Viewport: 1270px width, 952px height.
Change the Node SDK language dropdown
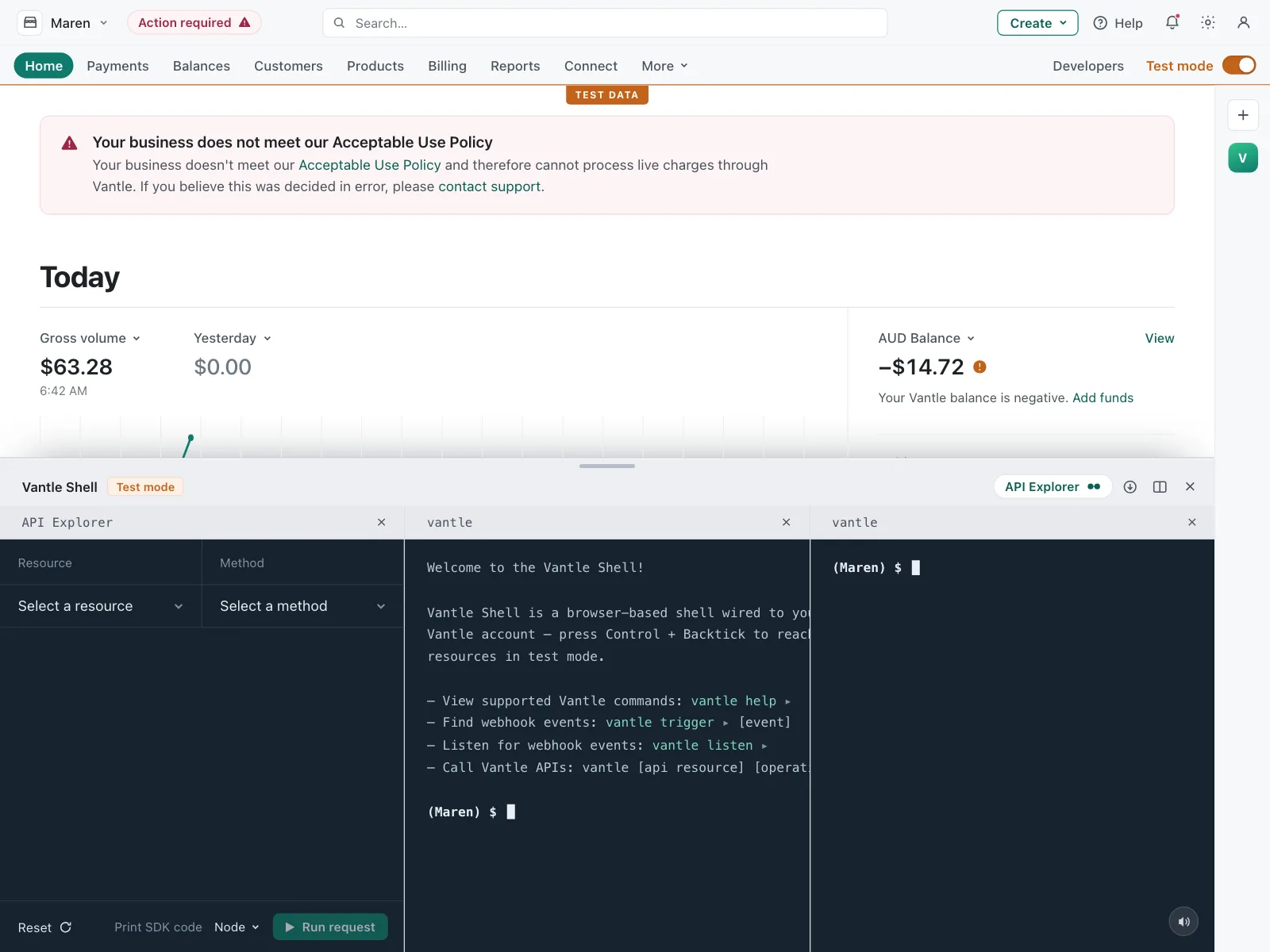pos(237,927)
